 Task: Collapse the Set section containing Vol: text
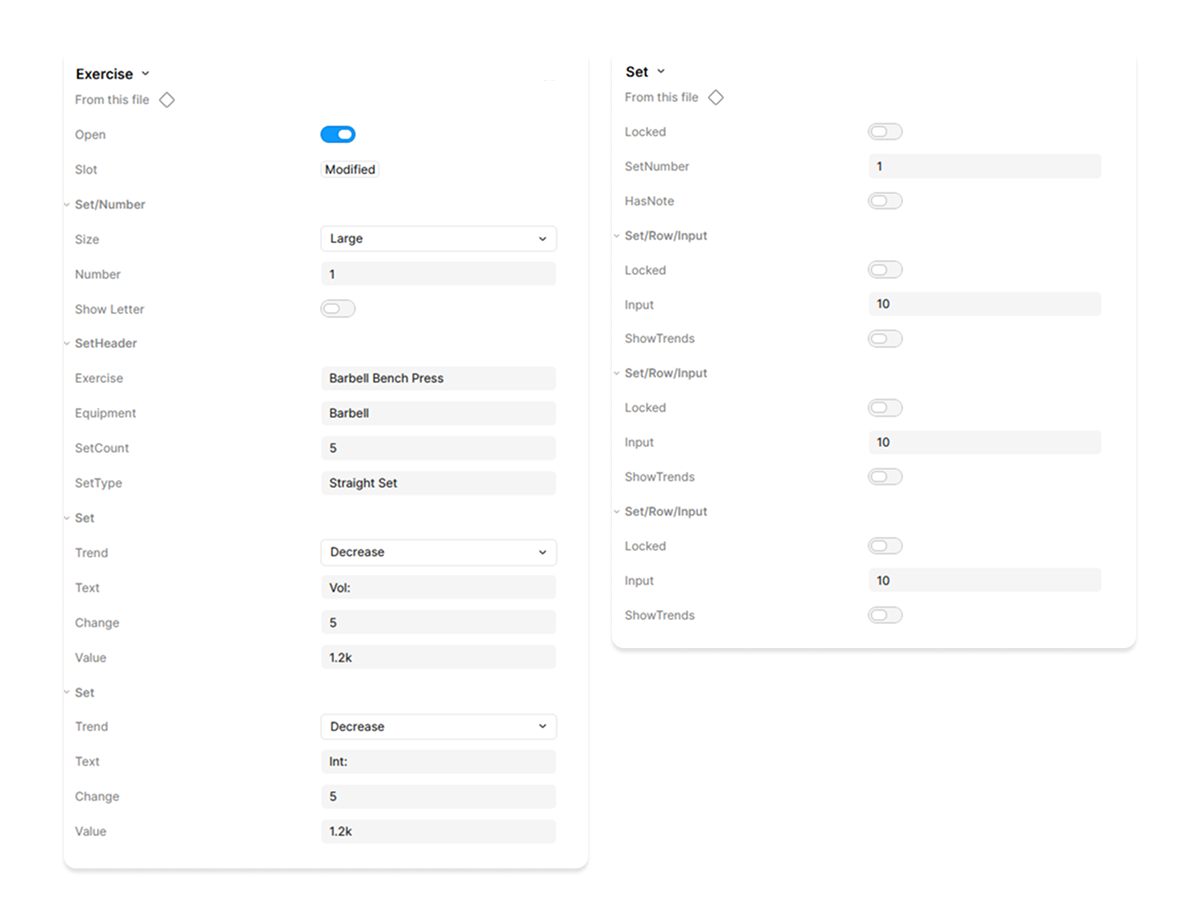point(67,518)
